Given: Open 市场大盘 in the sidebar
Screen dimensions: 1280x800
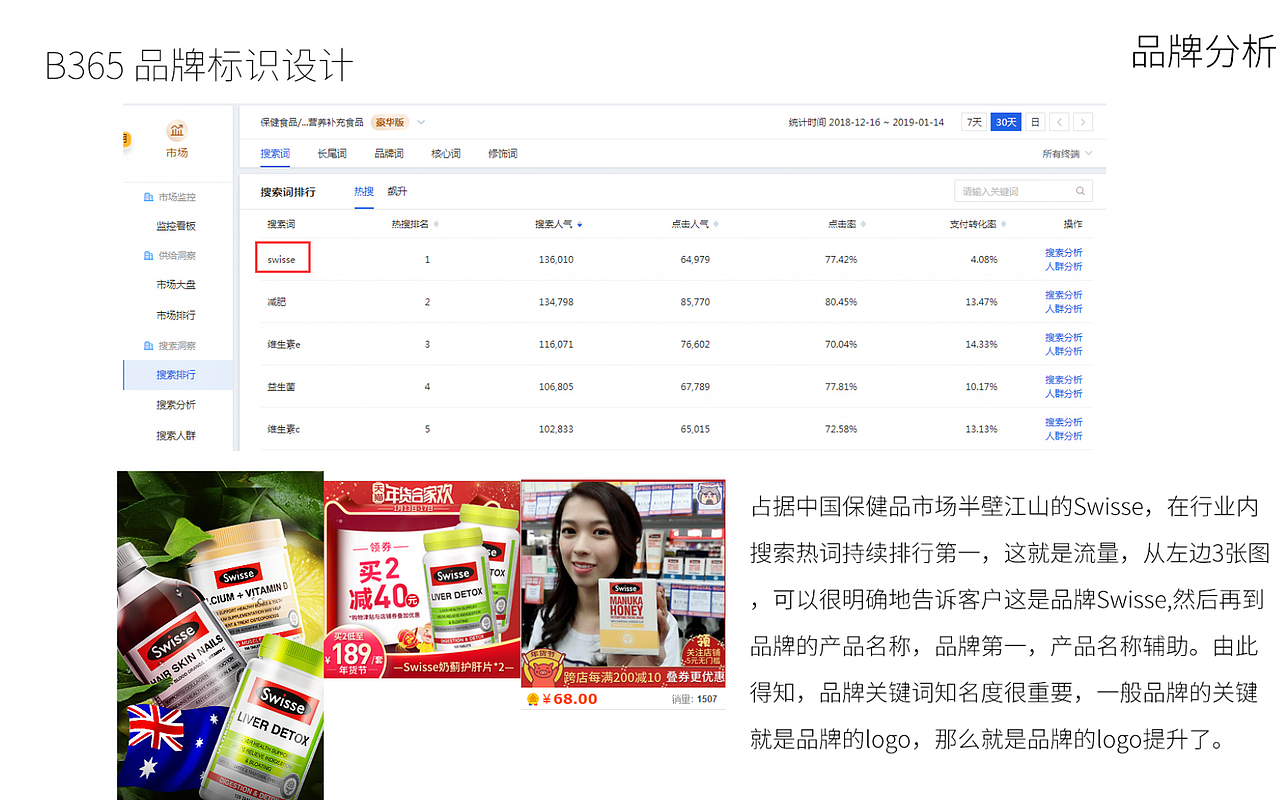Looking at the screenshot, I should click(176, 285).
